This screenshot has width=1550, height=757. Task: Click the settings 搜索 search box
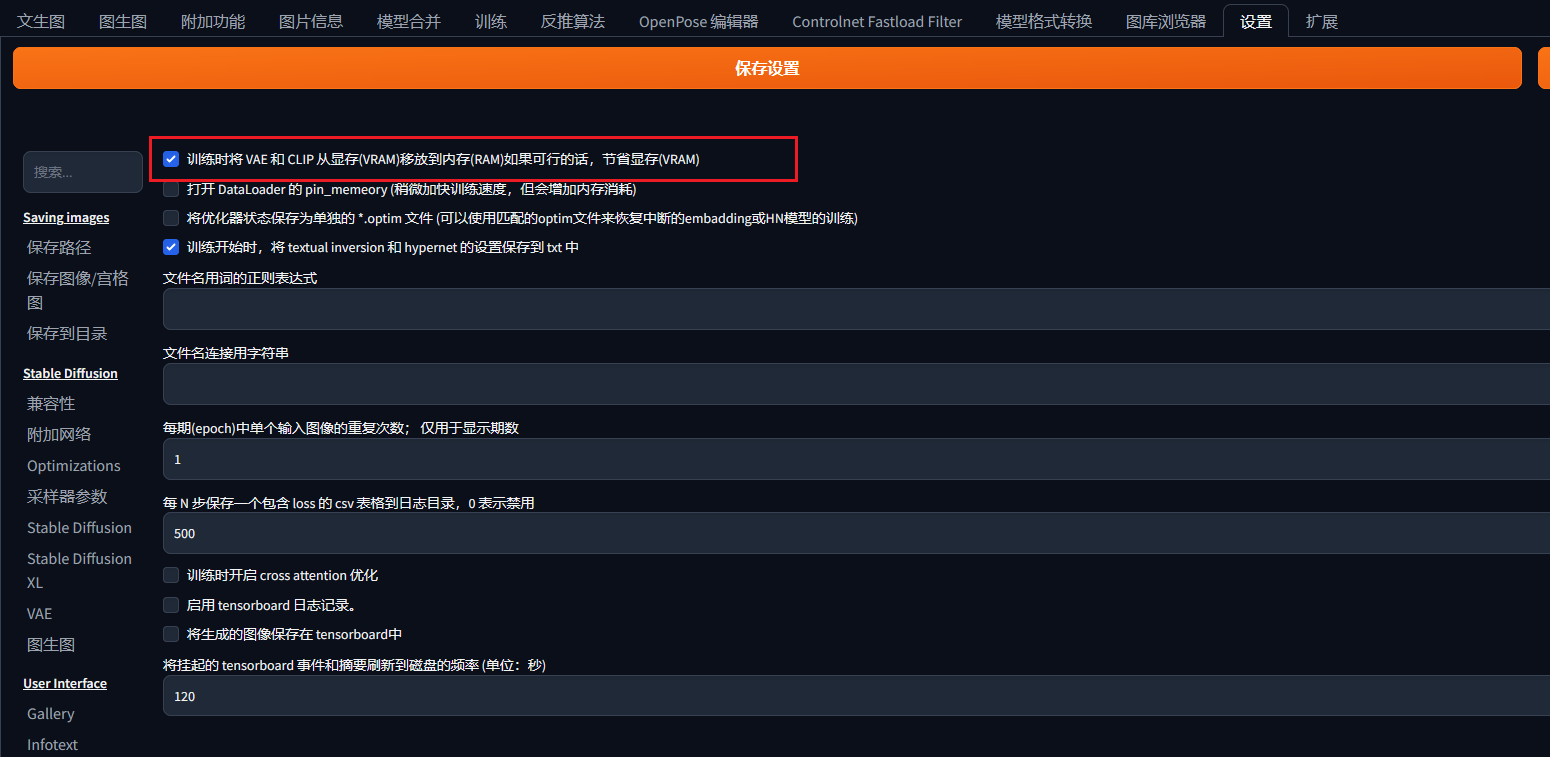[x=83, y=172]
